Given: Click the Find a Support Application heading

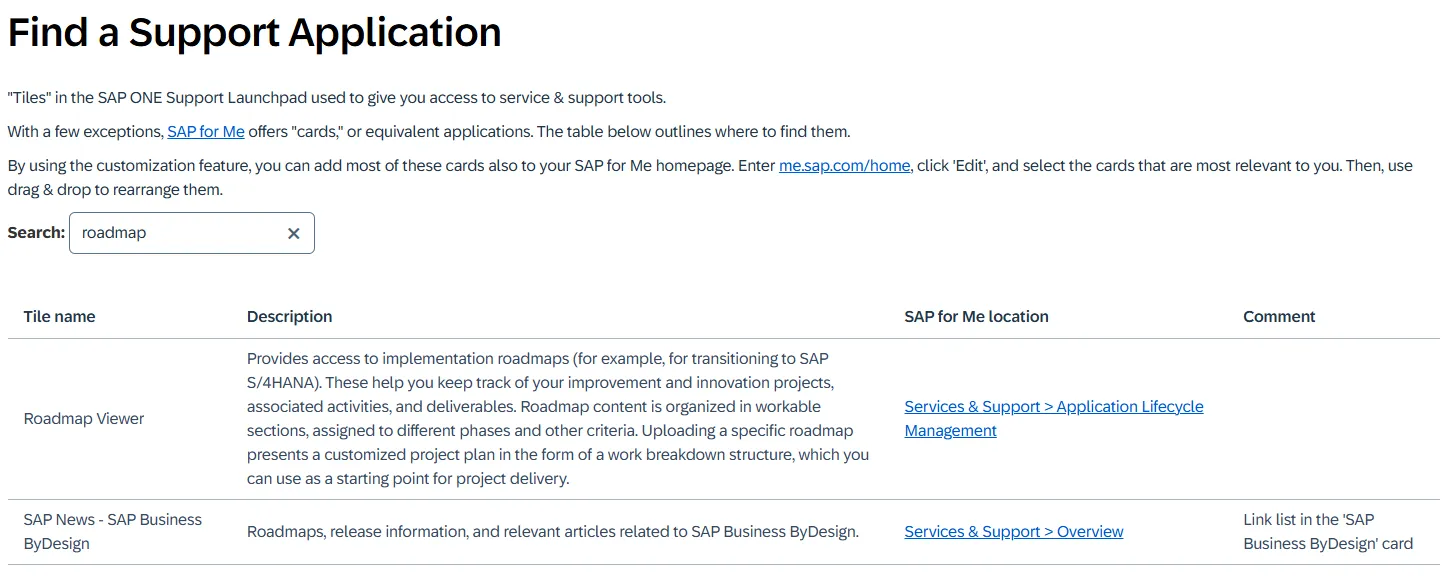Looking at the screenshot, I should [254, 34].
